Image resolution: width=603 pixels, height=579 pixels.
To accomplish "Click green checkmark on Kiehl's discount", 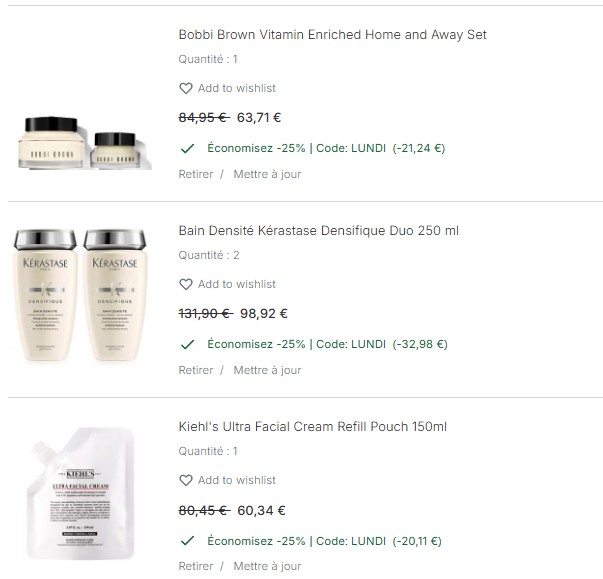I will (x=187, y=541).
